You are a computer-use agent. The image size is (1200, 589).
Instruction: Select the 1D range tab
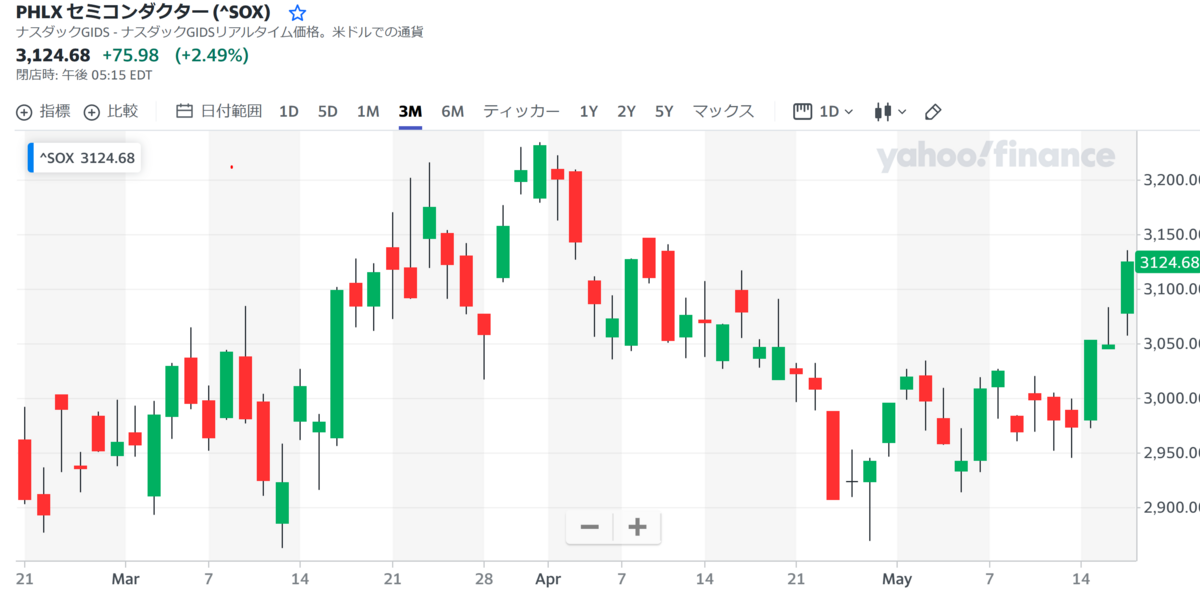tap(289, 111)
